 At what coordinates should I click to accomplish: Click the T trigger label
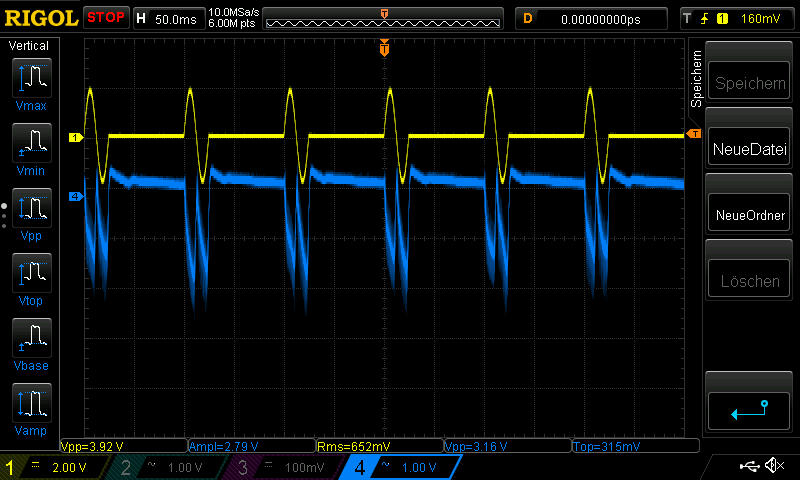pyautogui.click(x=687, y=19)
